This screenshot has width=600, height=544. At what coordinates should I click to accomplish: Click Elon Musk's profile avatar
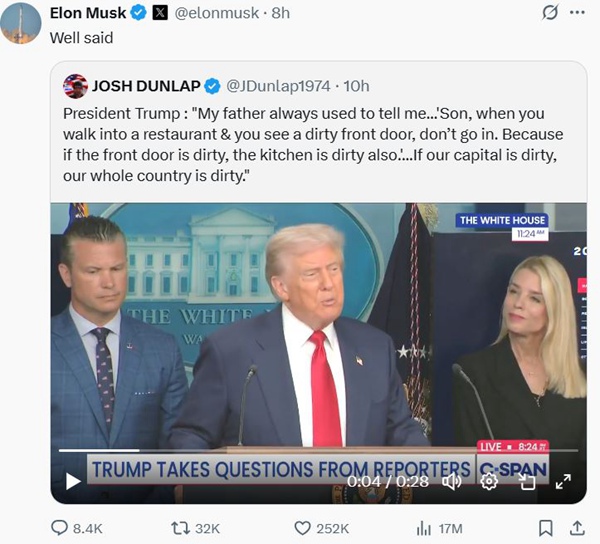coord(20,22)
